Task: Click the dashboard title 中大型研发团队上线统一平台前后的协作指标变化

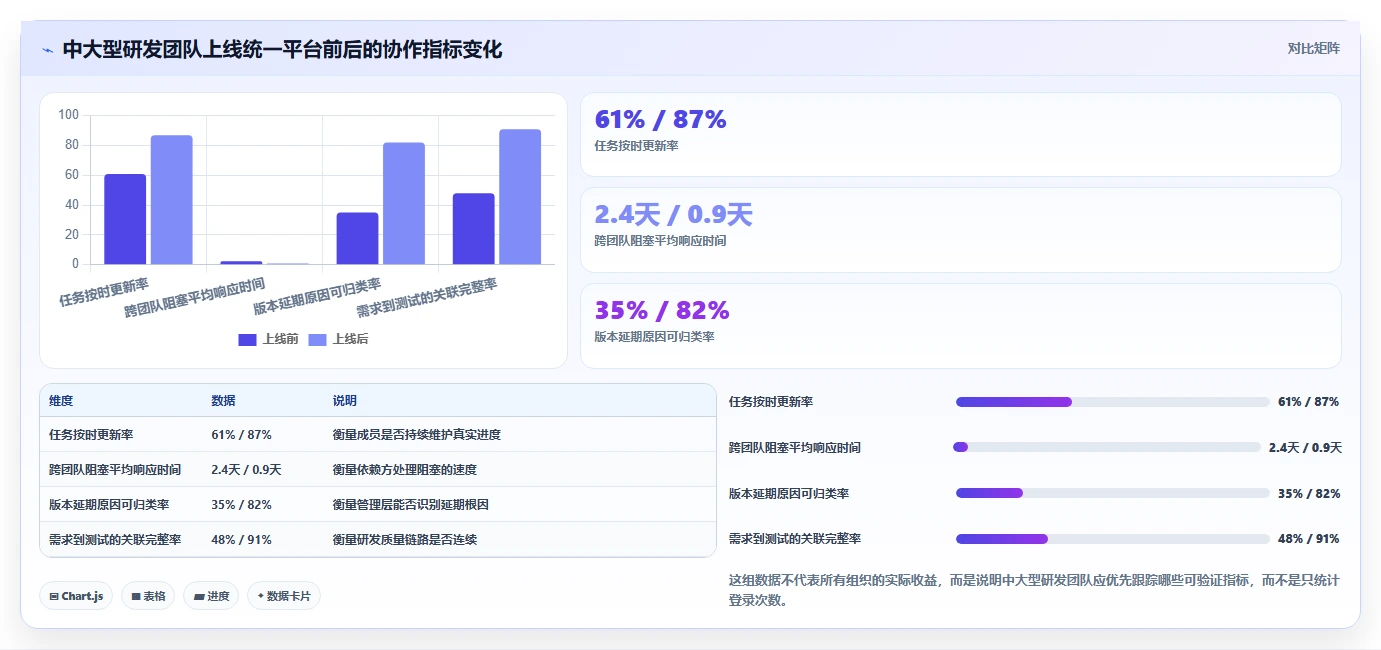Action: click(282, 49)
